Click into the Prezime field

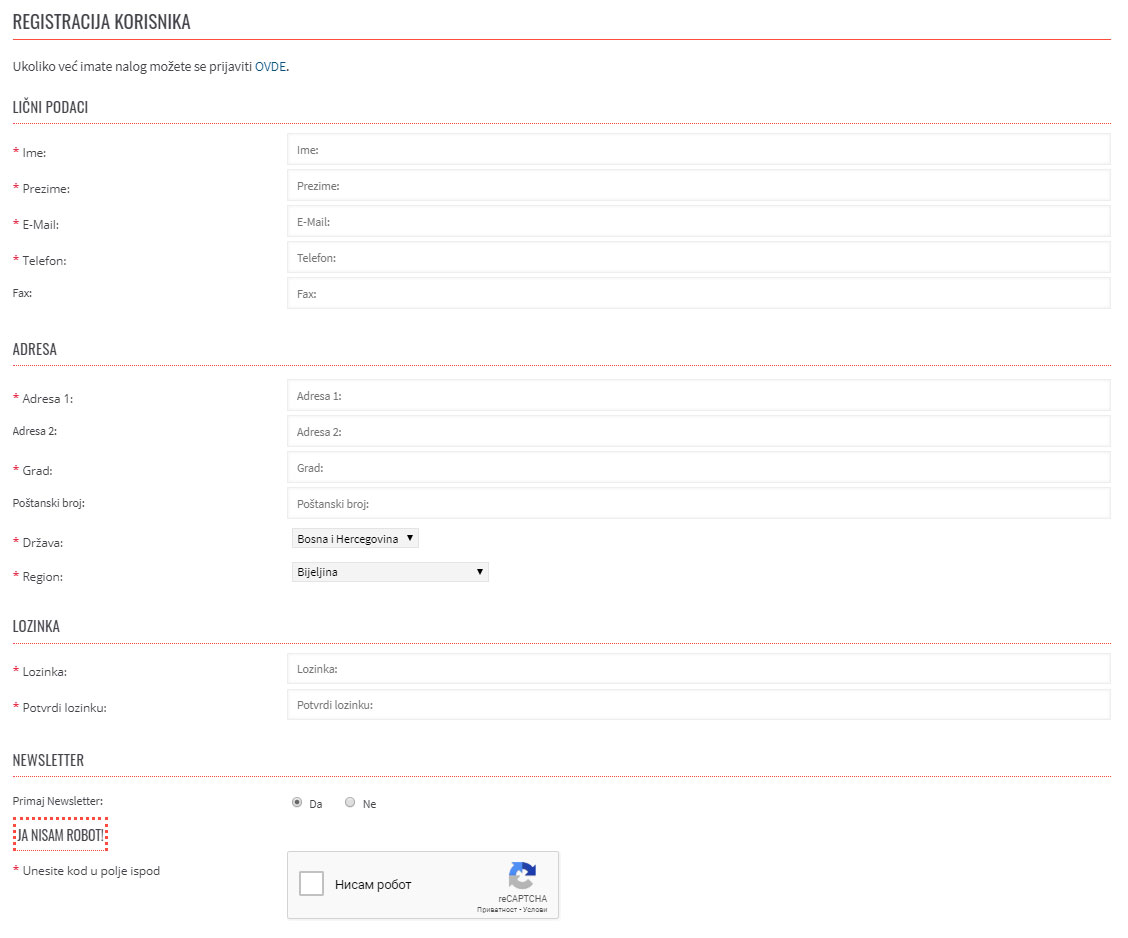pos(699,186)
